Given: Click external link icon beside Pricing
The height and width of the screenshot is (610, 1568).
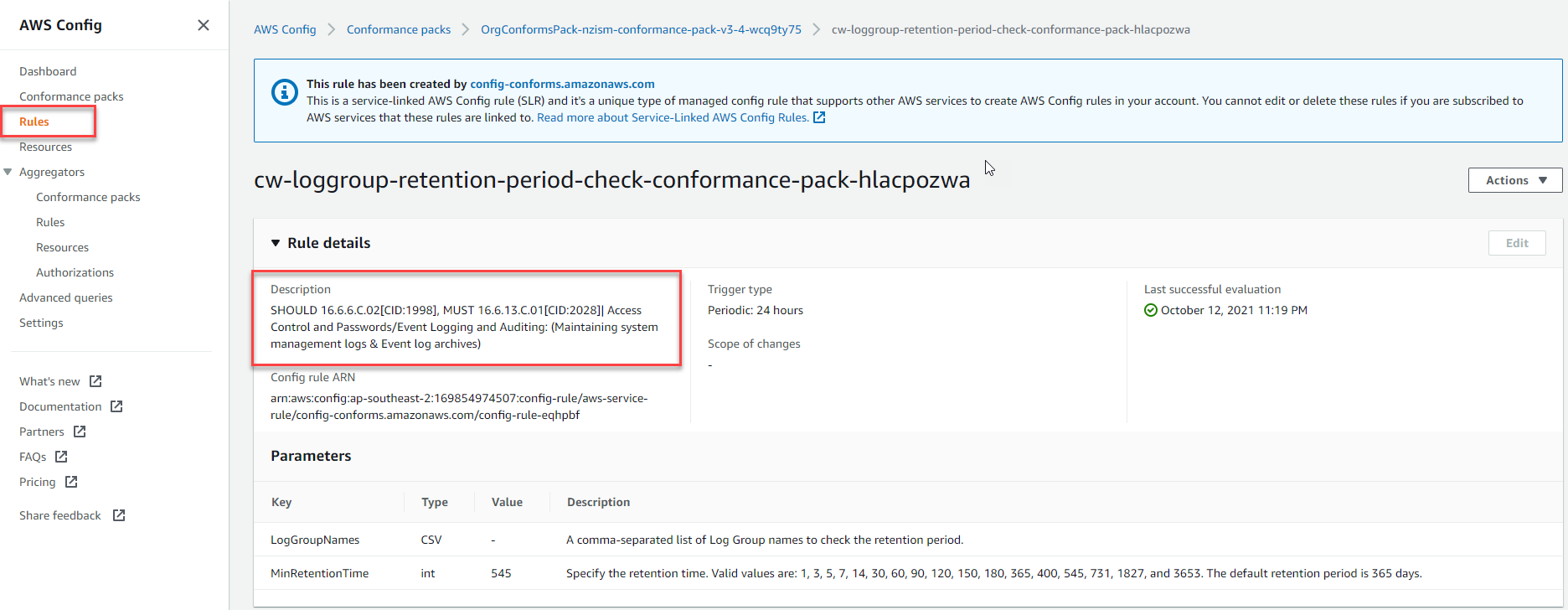Looking at the screenshot, I should [71, 482].
